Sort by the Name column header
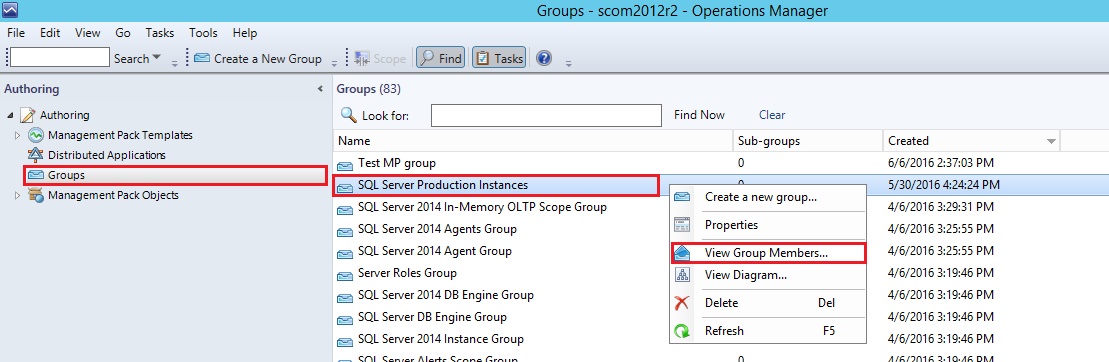Screen dimensions: 1109x362 [x=533, y=141]
